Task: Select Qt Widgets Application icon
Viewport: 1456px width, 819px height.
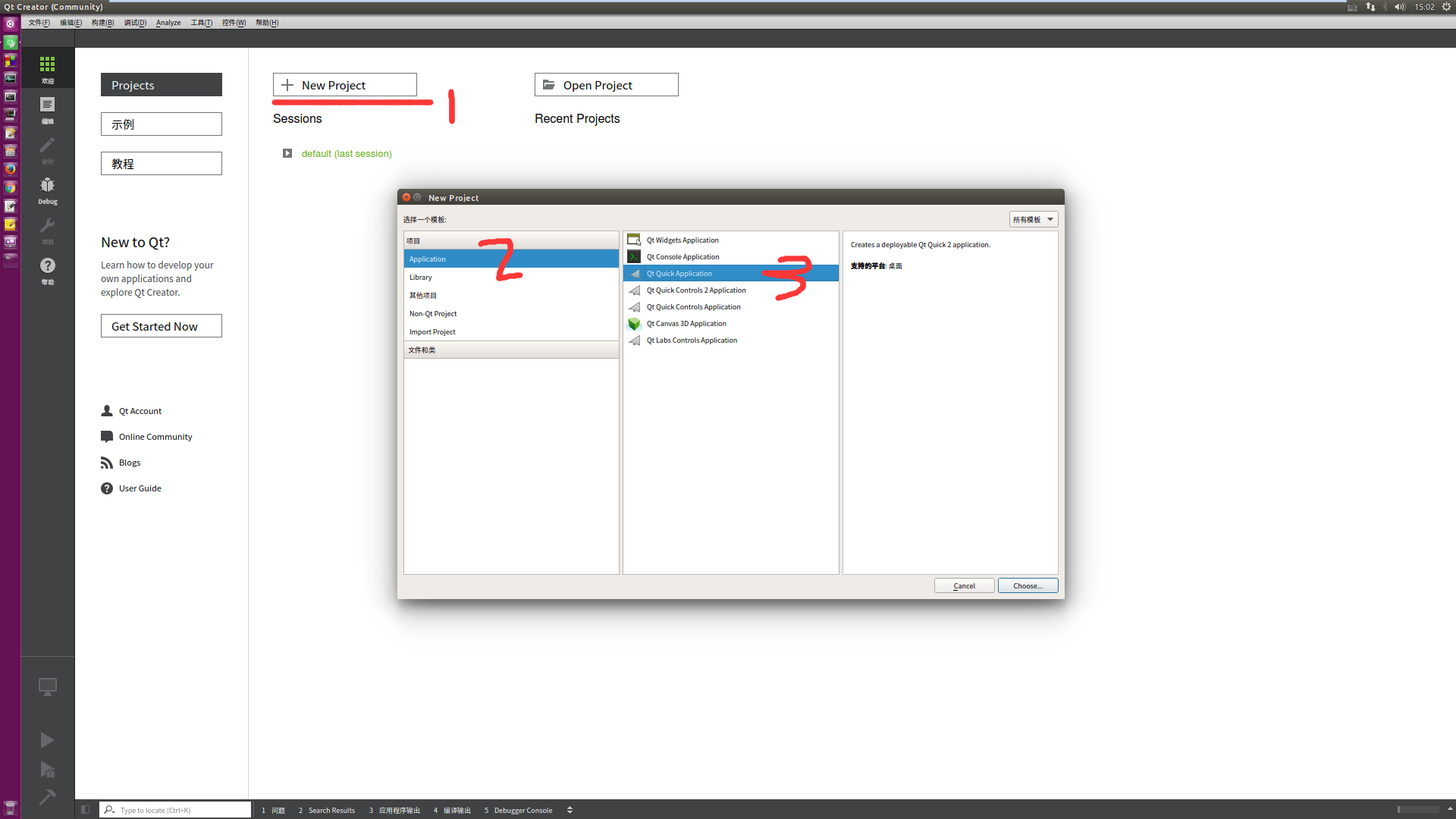Action: [x=634, y=240]
